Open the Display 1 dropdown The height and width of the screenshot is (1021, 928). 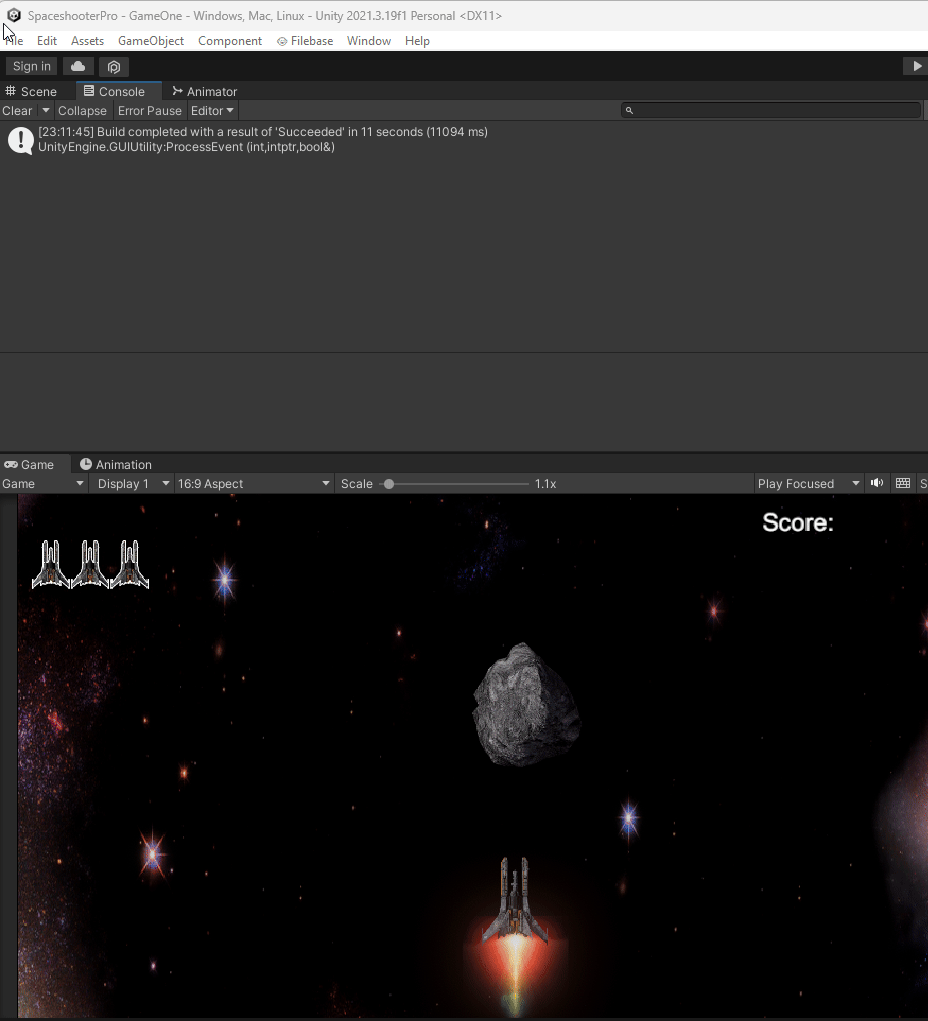tap(131, 483)
